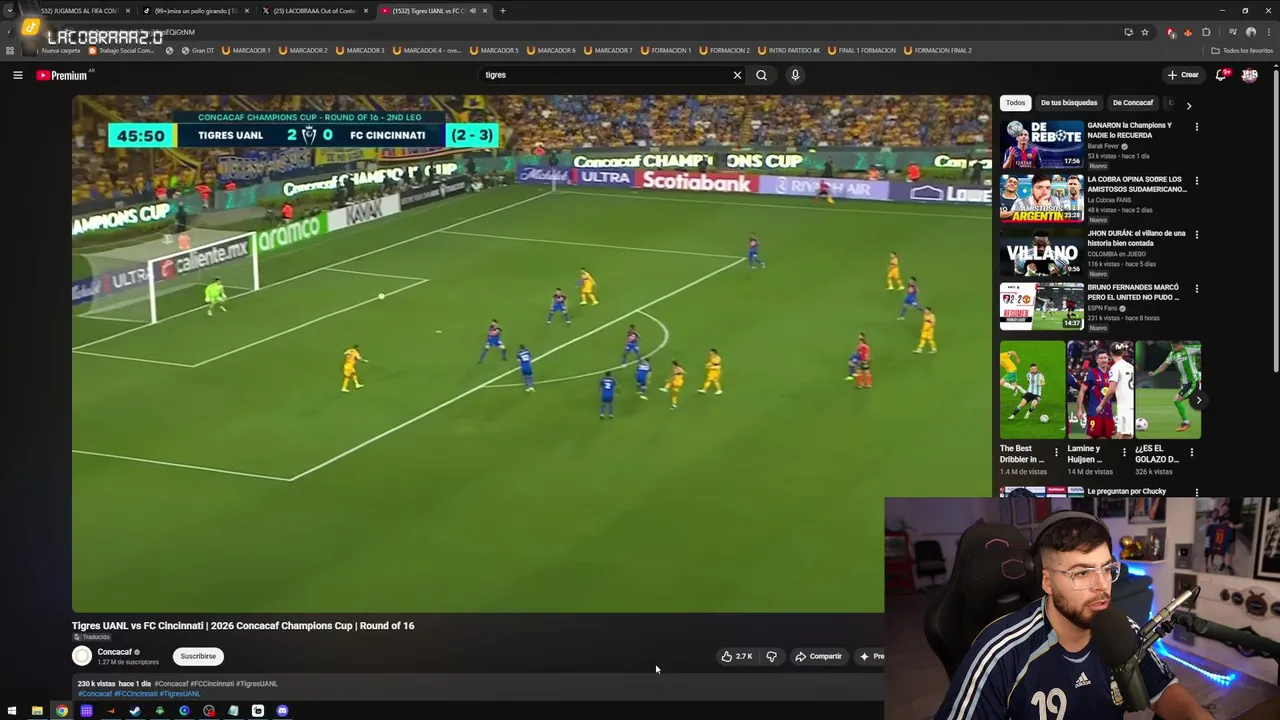1280x720 pixels.
Task: Clear the 'tigres' search text with X
Action: (x=737, y=75)
